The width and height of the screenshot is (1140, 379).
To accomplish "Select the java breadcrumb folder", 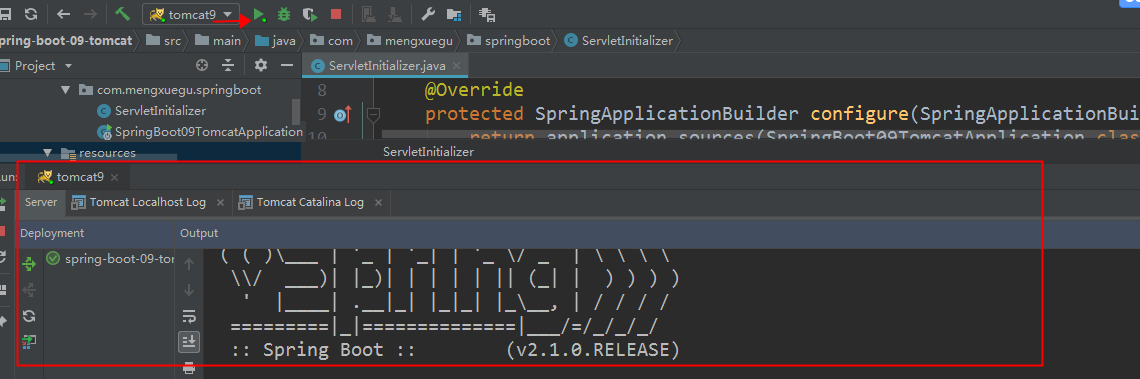I will pyautogui.click(x=275, y=41).
